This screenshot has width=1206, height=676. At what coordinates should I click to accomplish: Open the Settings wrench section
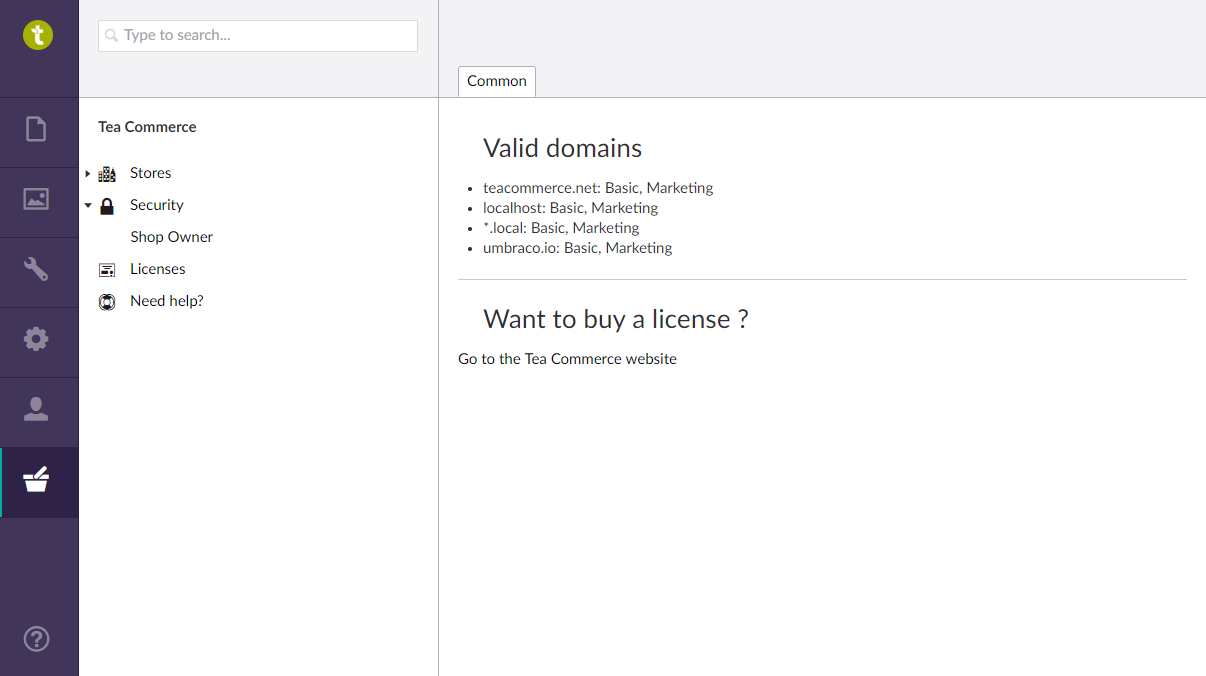pos(36,268)
